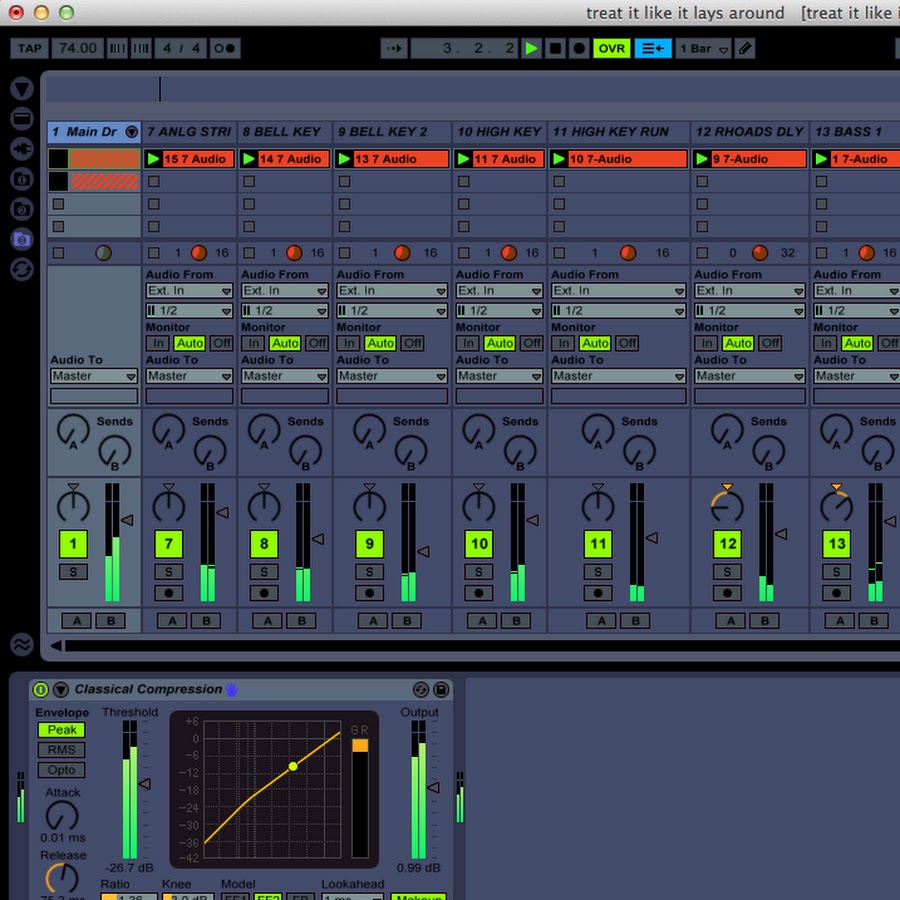Launch the 9 7-Audio clip

[701, 159]
